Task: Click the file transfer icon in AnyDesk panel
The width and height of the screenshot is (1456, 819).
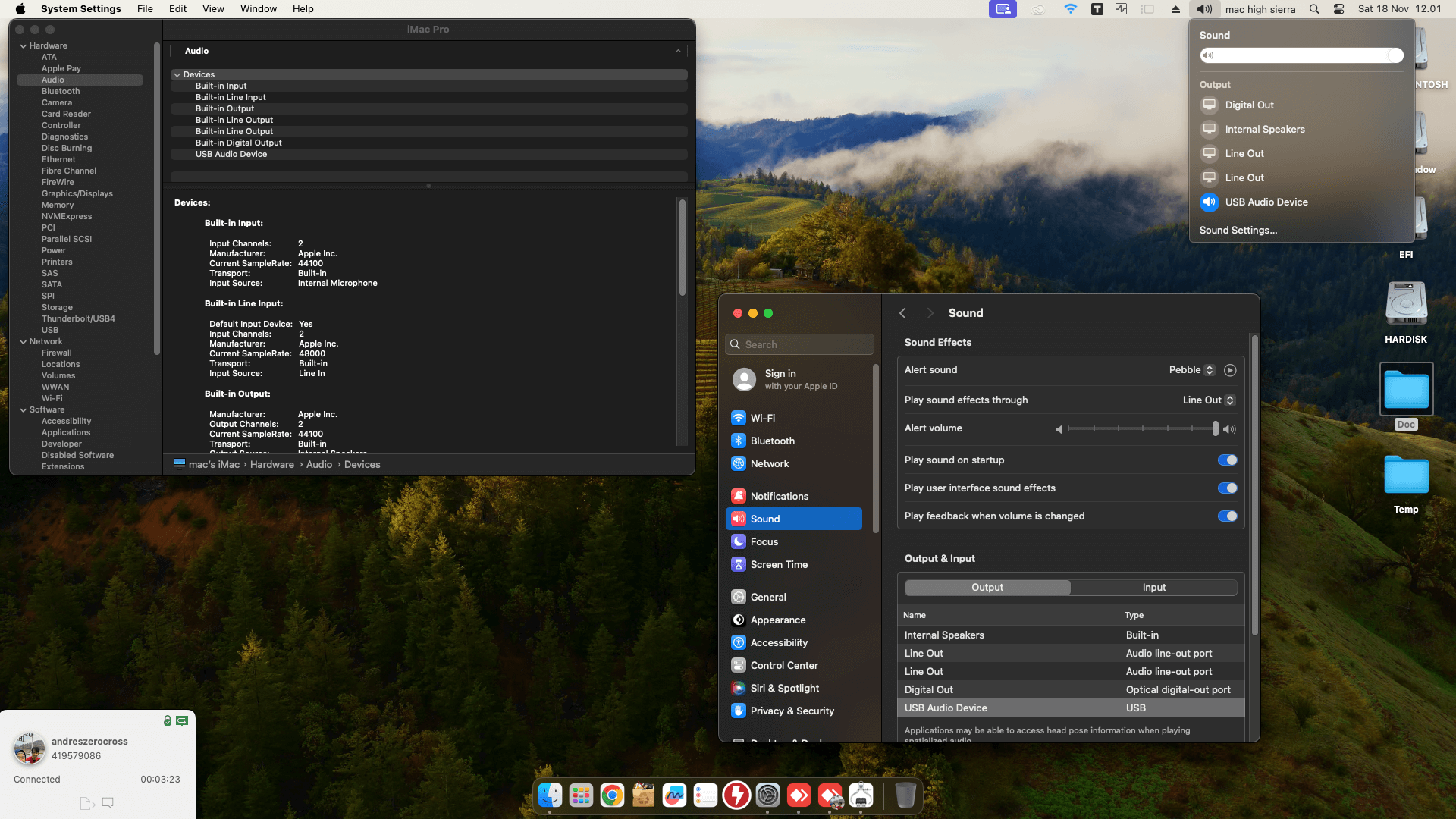Action: [x=87, y=803]
